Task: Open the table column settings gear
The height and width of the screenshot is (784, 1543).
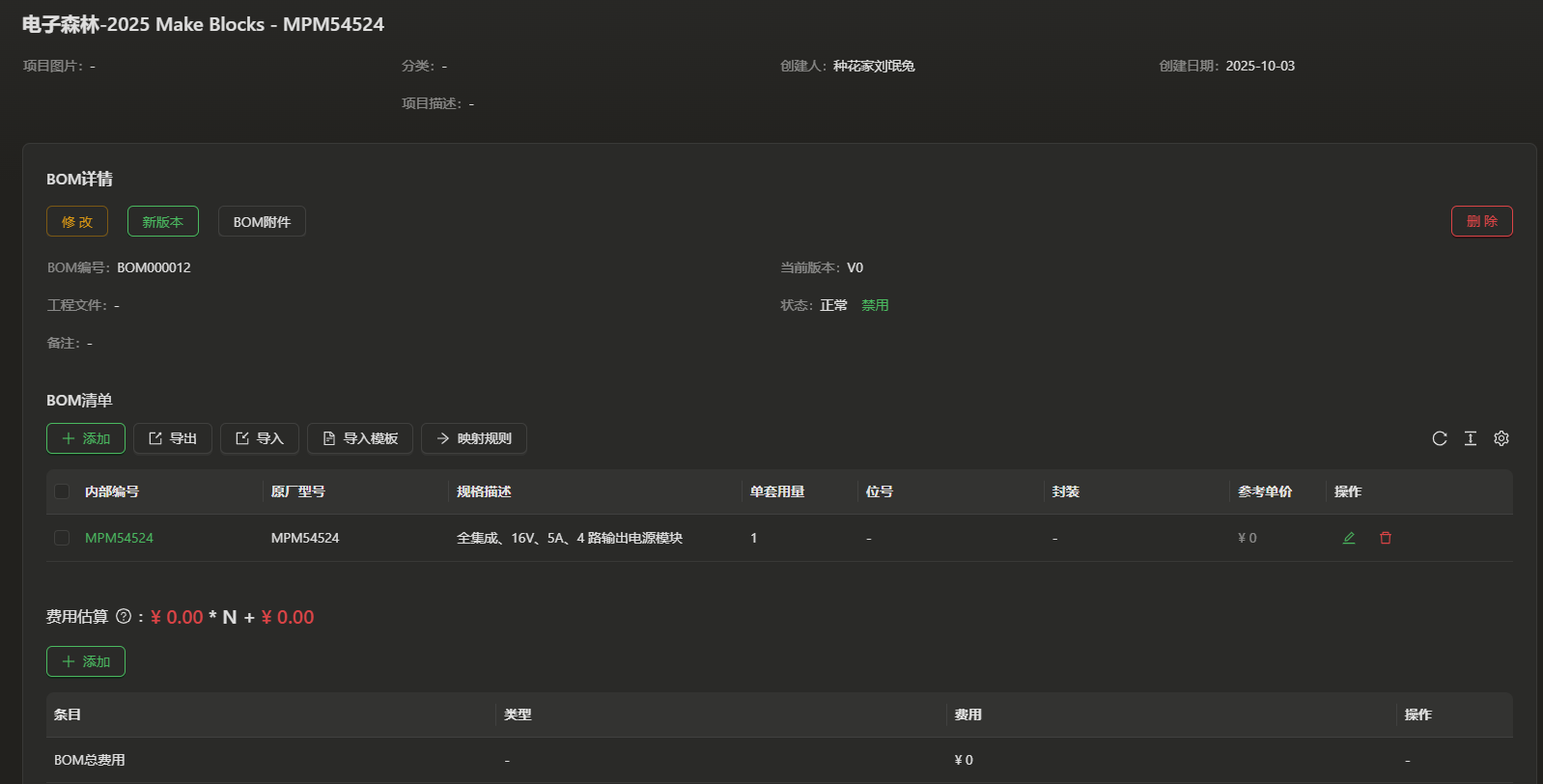Action: click(1501, 438)
